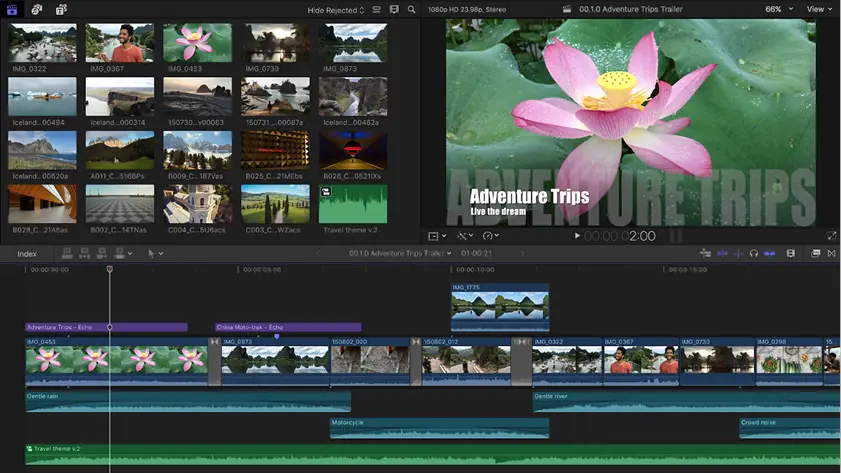The height and width of the screenshot is (473, 841).
Task: Select the IMG_0453 lotus thumbnail
Action: (197, 43)
